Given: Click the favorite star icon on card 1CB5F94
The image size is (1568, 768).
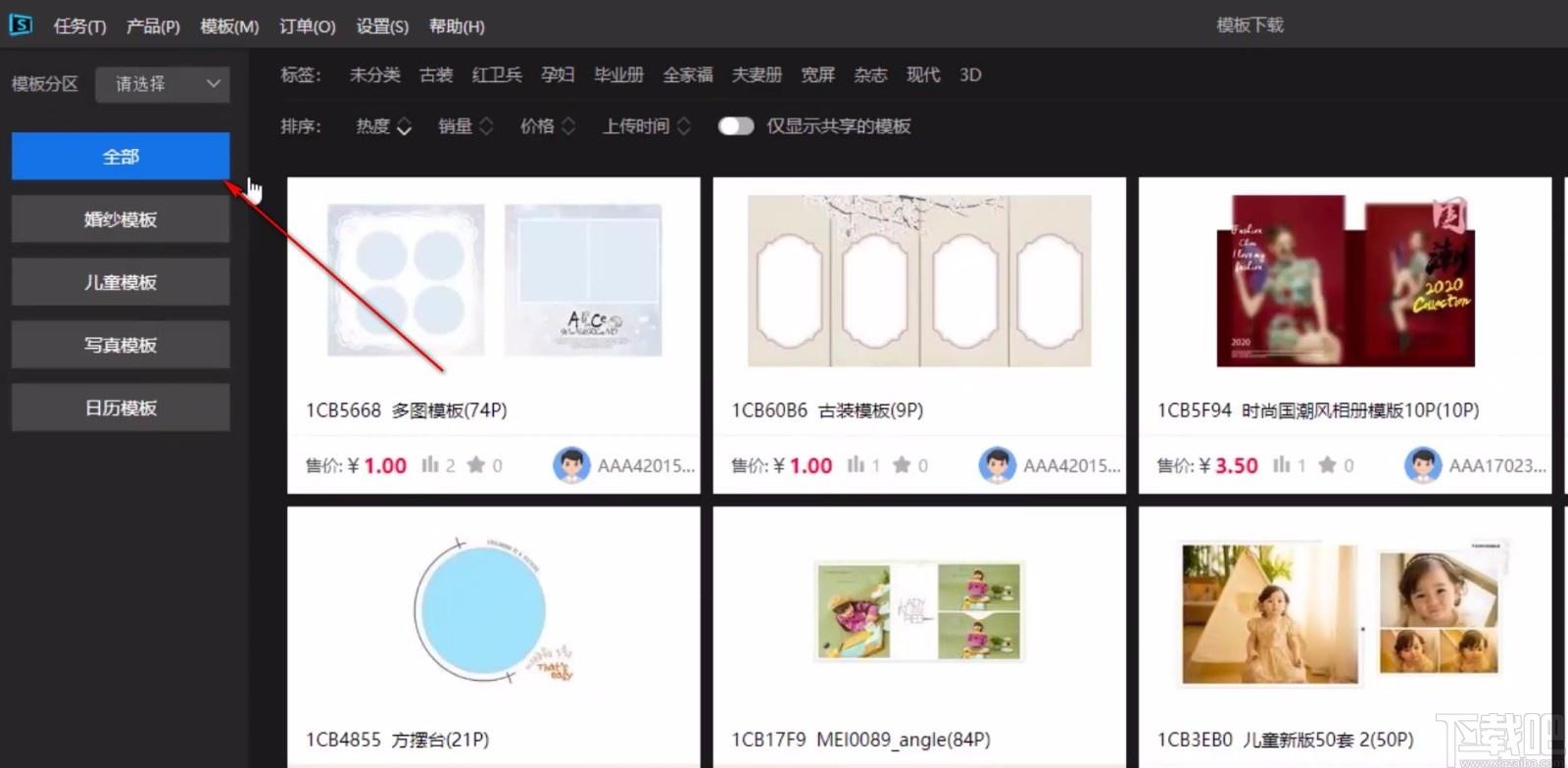Looking at the screenshot, I should (x=1328, y=464).
